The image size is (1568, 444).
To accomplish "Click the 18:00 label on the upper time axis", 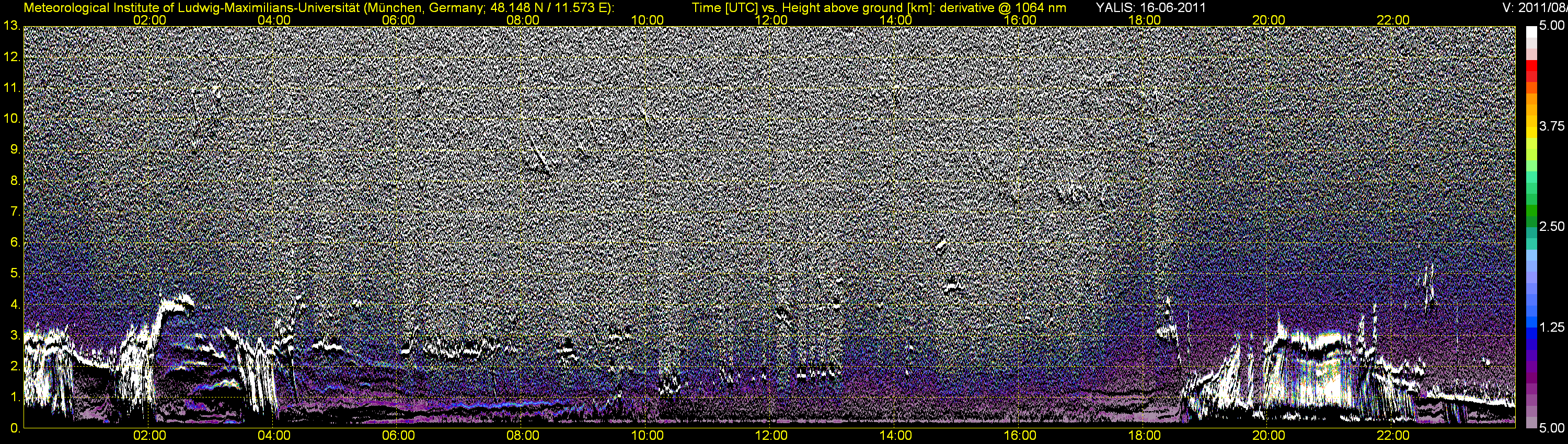I will [1144, 20].
